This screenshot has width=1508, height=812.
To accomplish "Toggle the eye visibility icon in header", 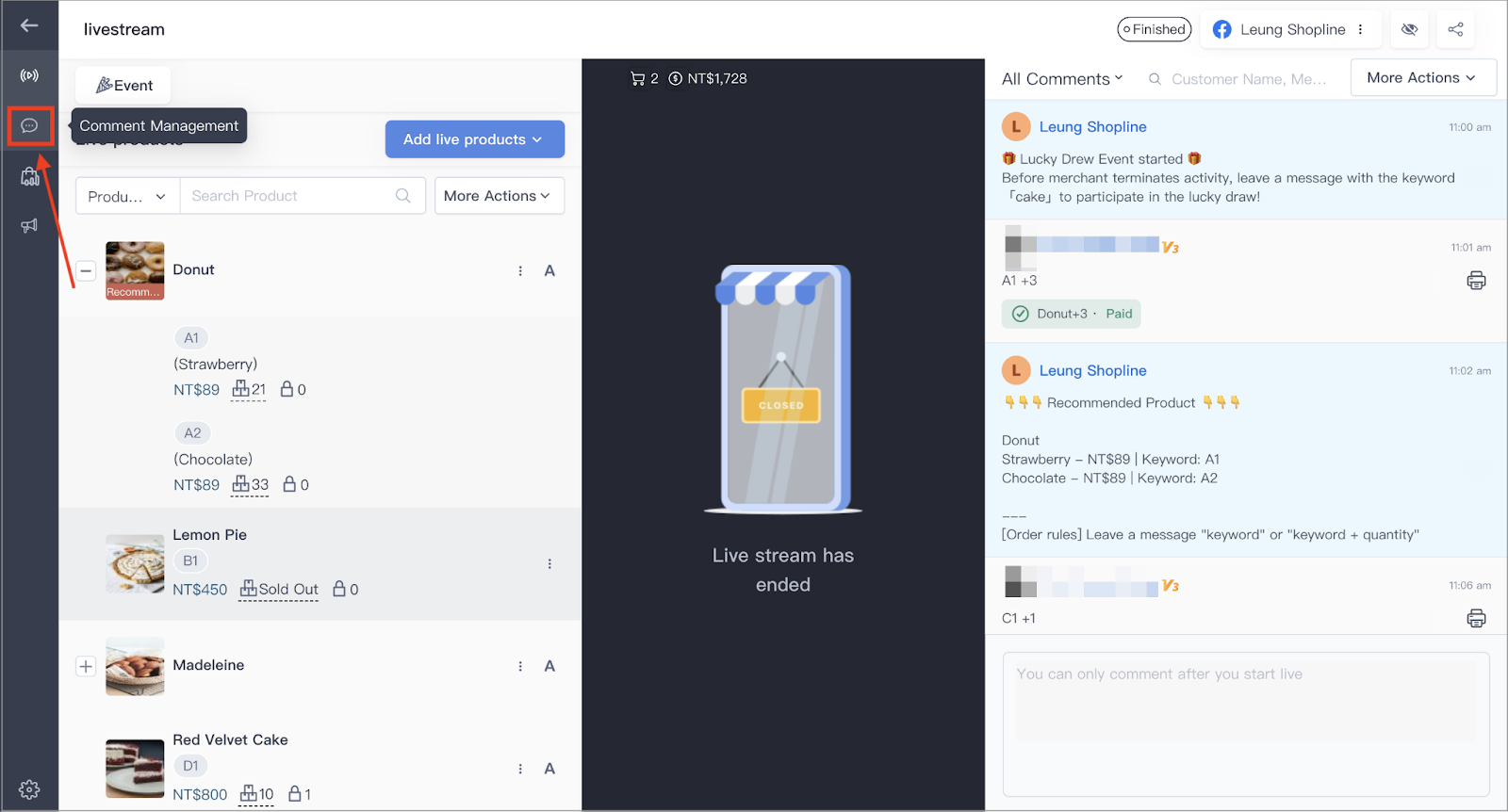I will tap(1409, 29).
